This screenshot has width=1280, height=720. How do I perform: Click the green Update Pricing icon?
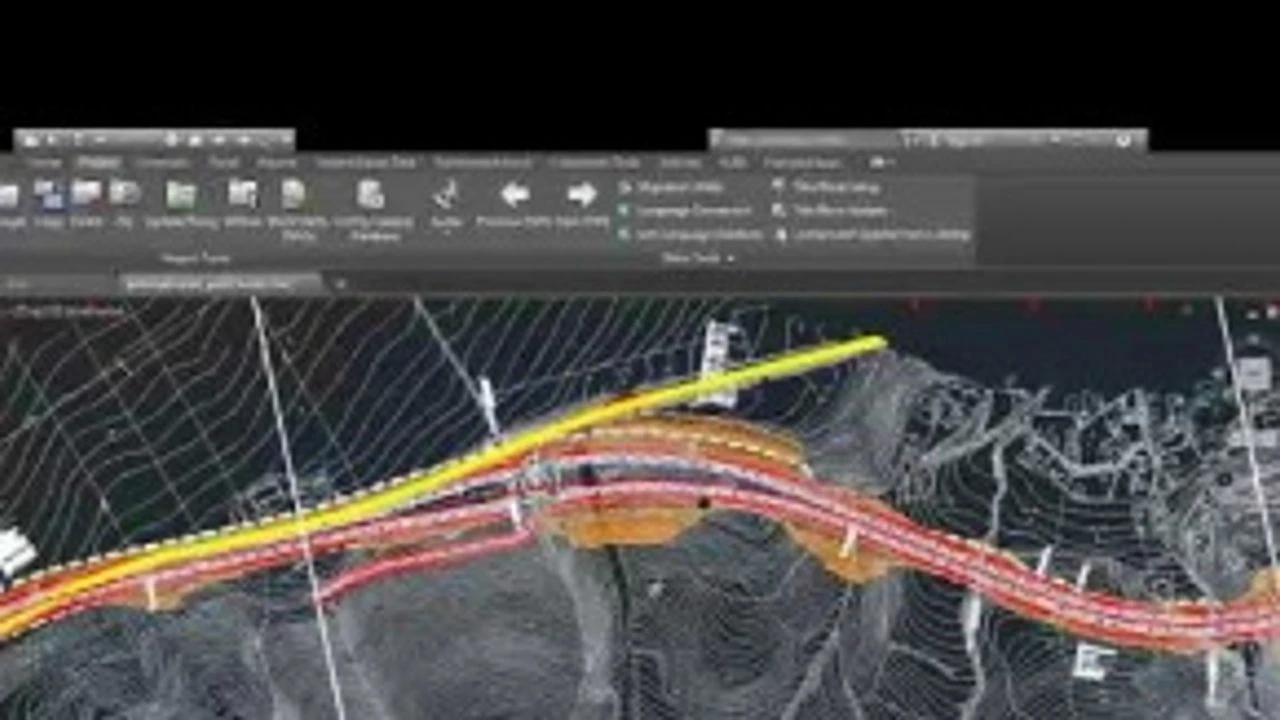click(181, 195)
